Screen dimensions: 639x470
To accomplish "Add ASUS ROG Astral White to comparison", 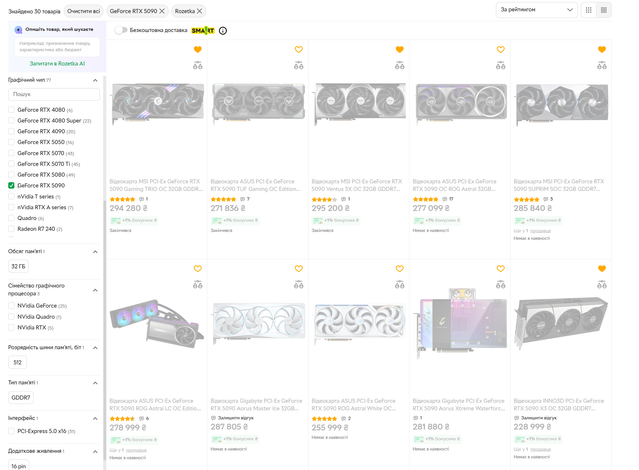I will tap(400, 285).
